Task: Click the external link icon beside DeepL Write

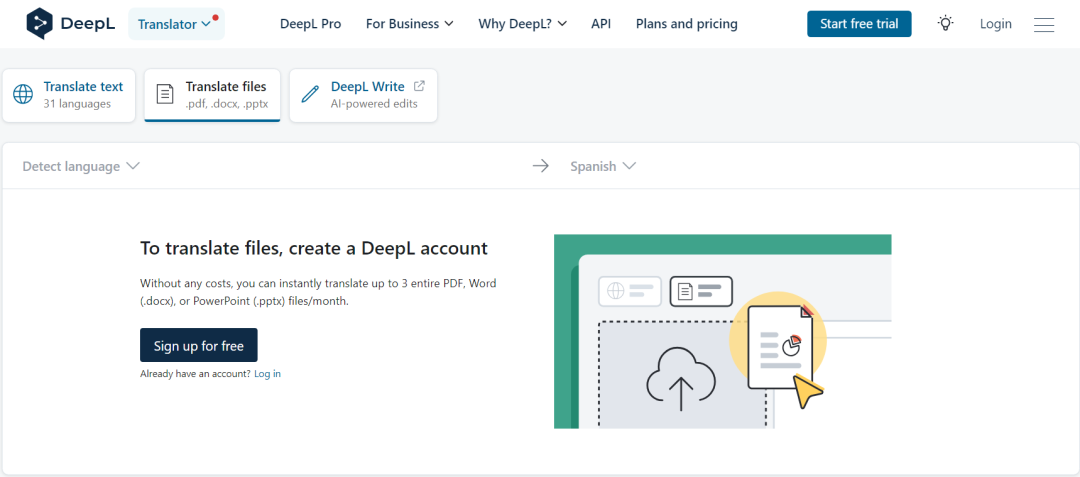Action: [x=419, y=87]
